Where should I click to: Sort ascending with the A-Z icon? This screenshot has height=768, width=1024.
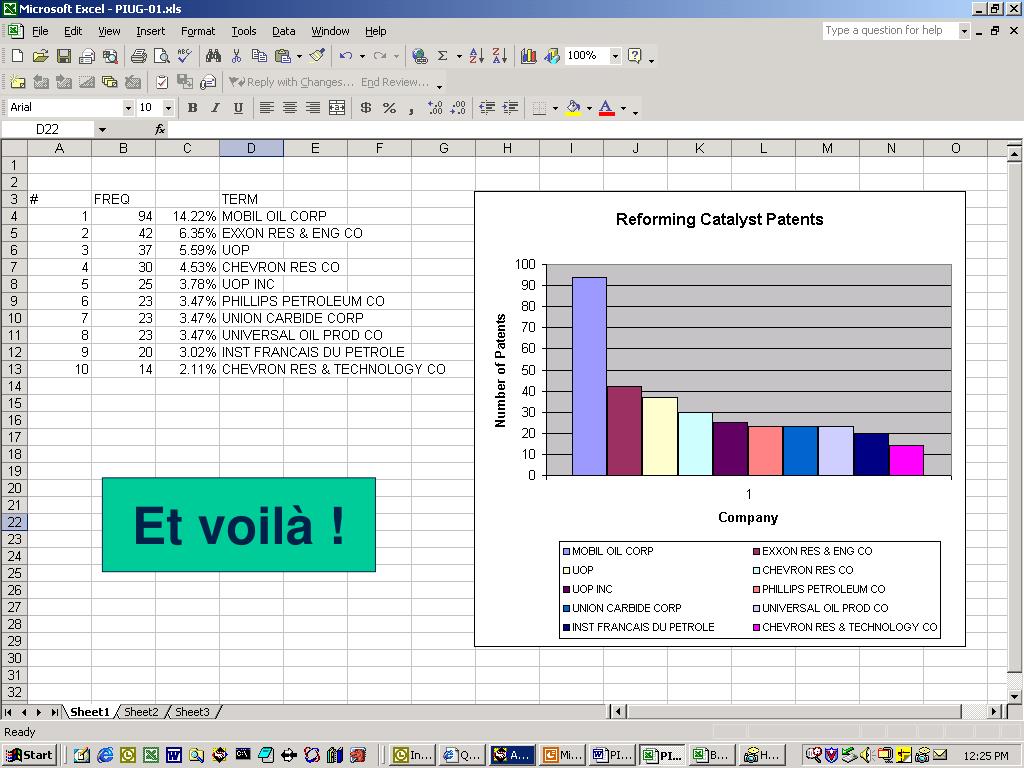(477, 56)
